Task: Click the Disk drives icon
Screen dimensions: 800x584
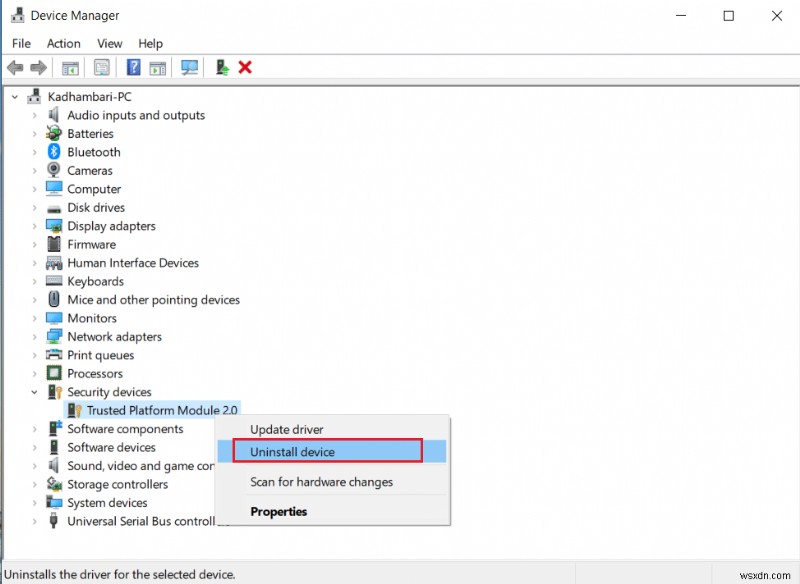Action: pos(54,209)
